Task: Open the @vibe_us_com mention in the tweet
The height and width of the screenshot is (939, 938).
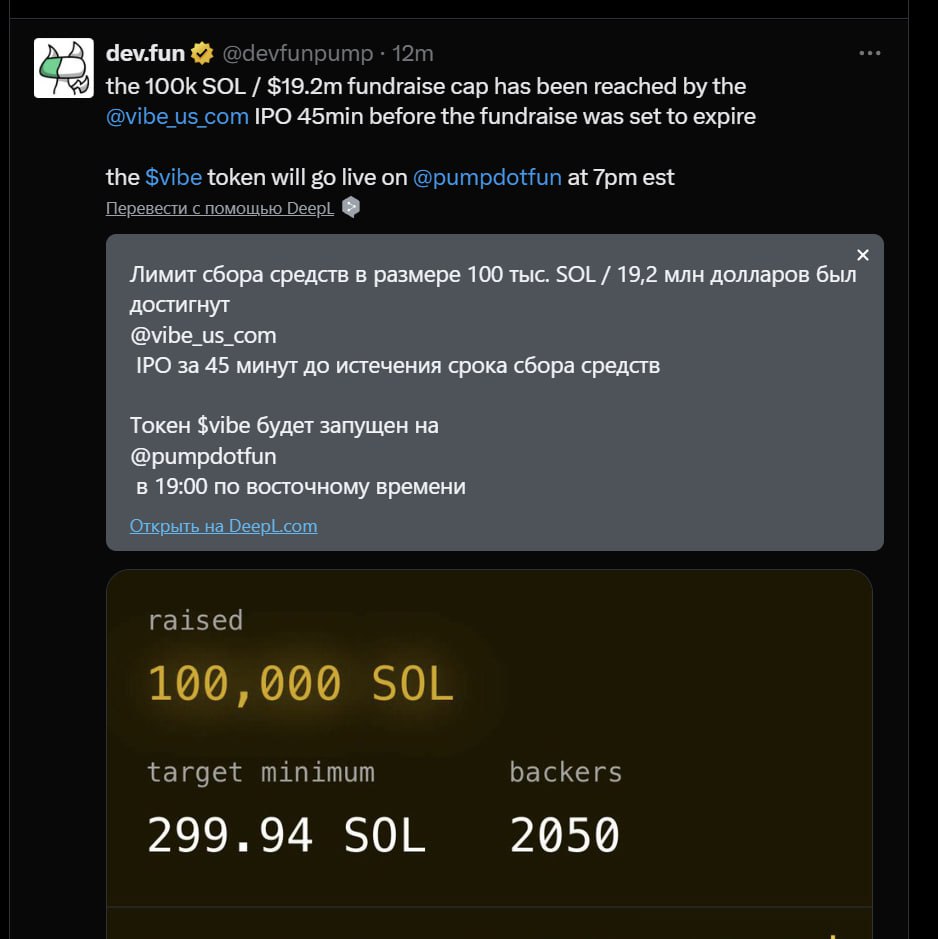Action: point(177,116)
